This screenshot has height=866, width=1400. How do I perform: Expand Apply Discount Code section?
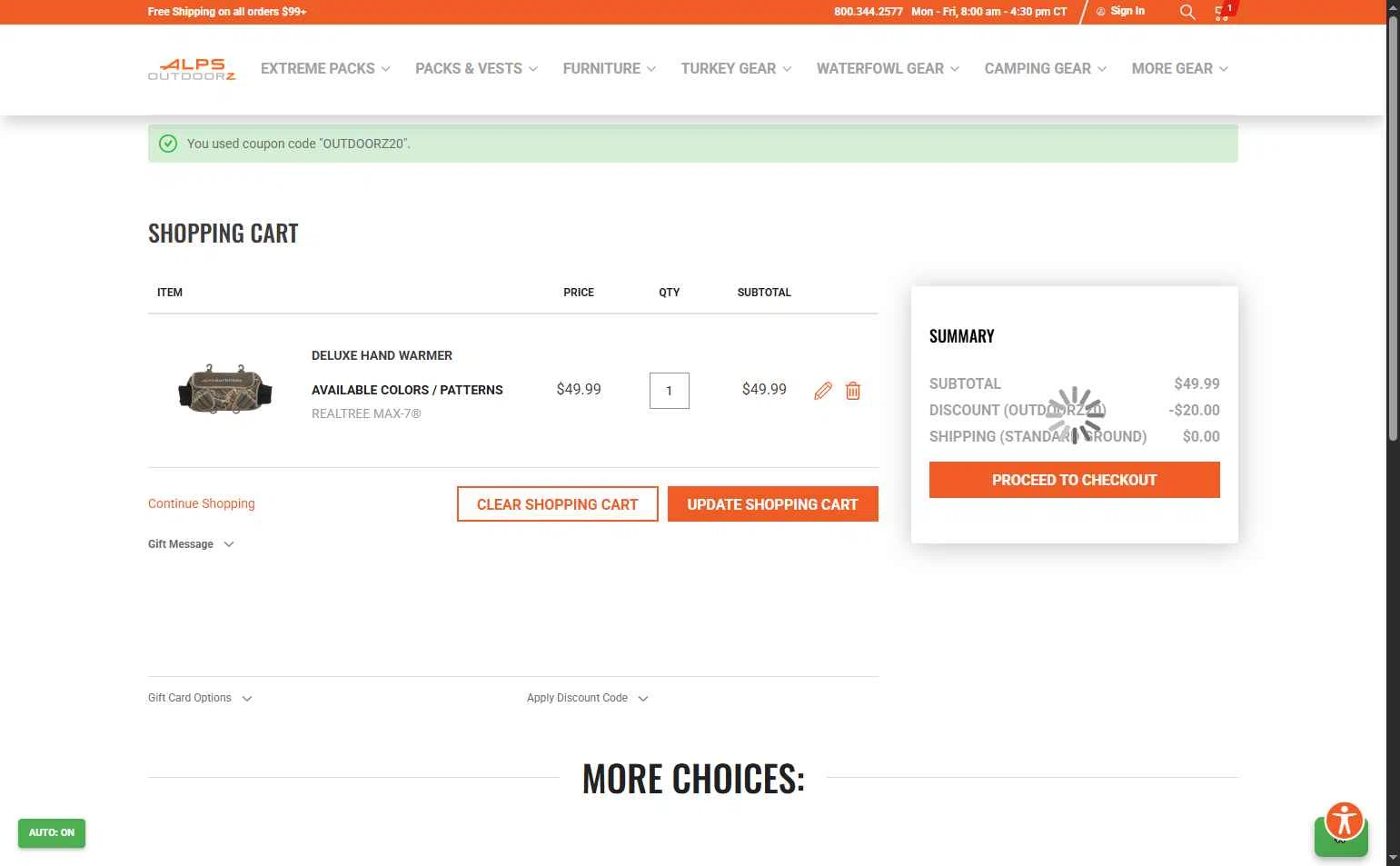click(x=587, y=698)
